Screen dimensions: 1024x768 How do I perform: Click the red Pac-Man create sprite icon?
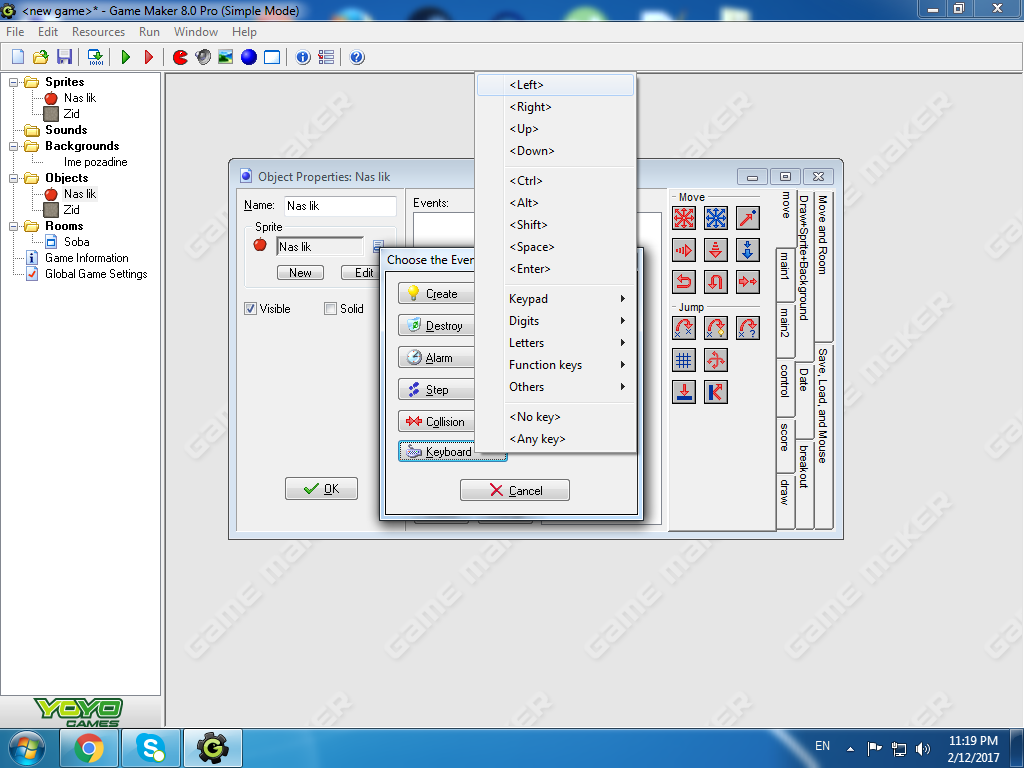coord(181,57)
